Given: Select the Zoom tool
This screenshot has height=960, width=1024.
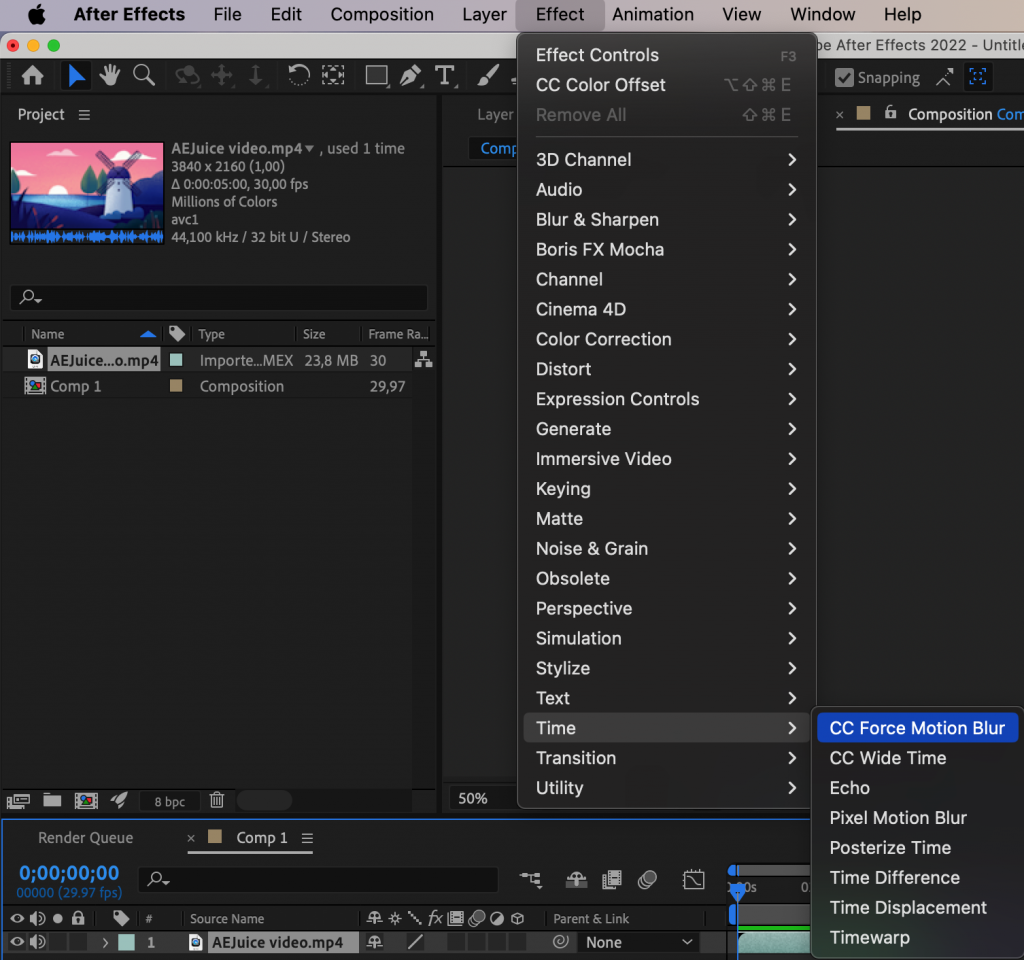Looking at the screenshot, I should pos(143,76).
